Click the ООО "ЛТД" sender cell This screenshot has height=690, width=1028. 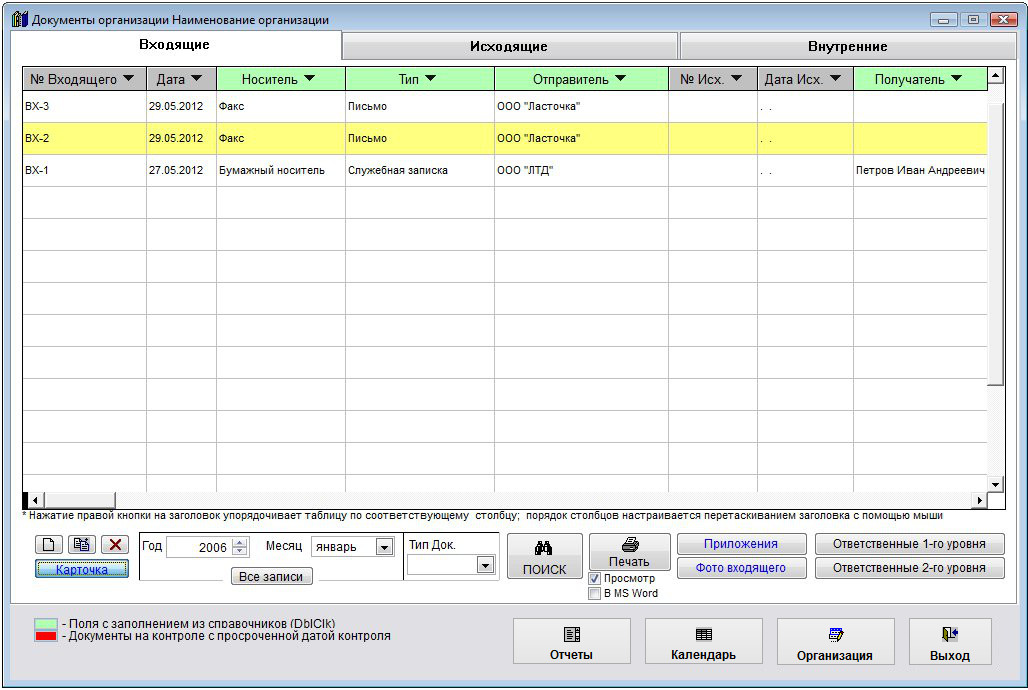point(582,171)
